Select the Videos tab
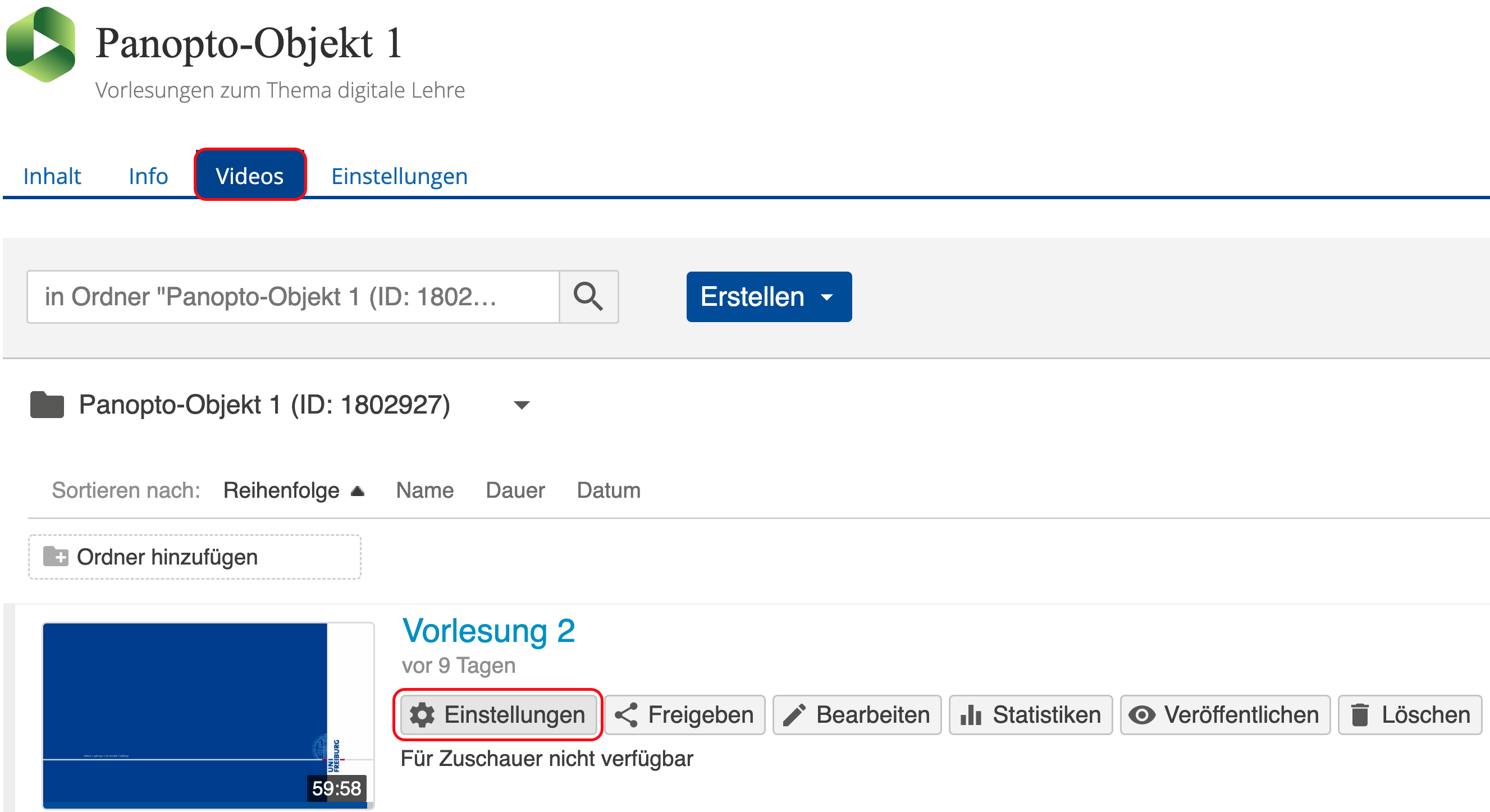Screen dimensions: 1490x812 coord(250,175)
